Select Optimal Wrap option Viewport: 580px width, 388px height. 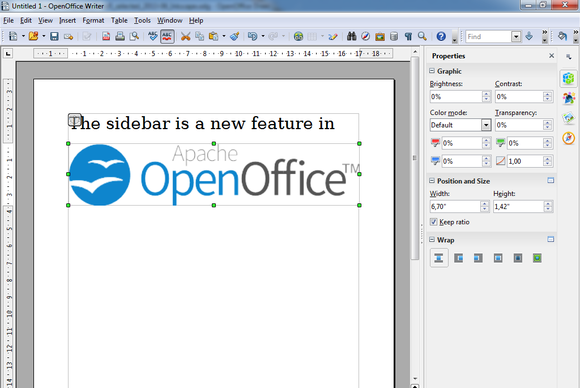click(498, 258)
